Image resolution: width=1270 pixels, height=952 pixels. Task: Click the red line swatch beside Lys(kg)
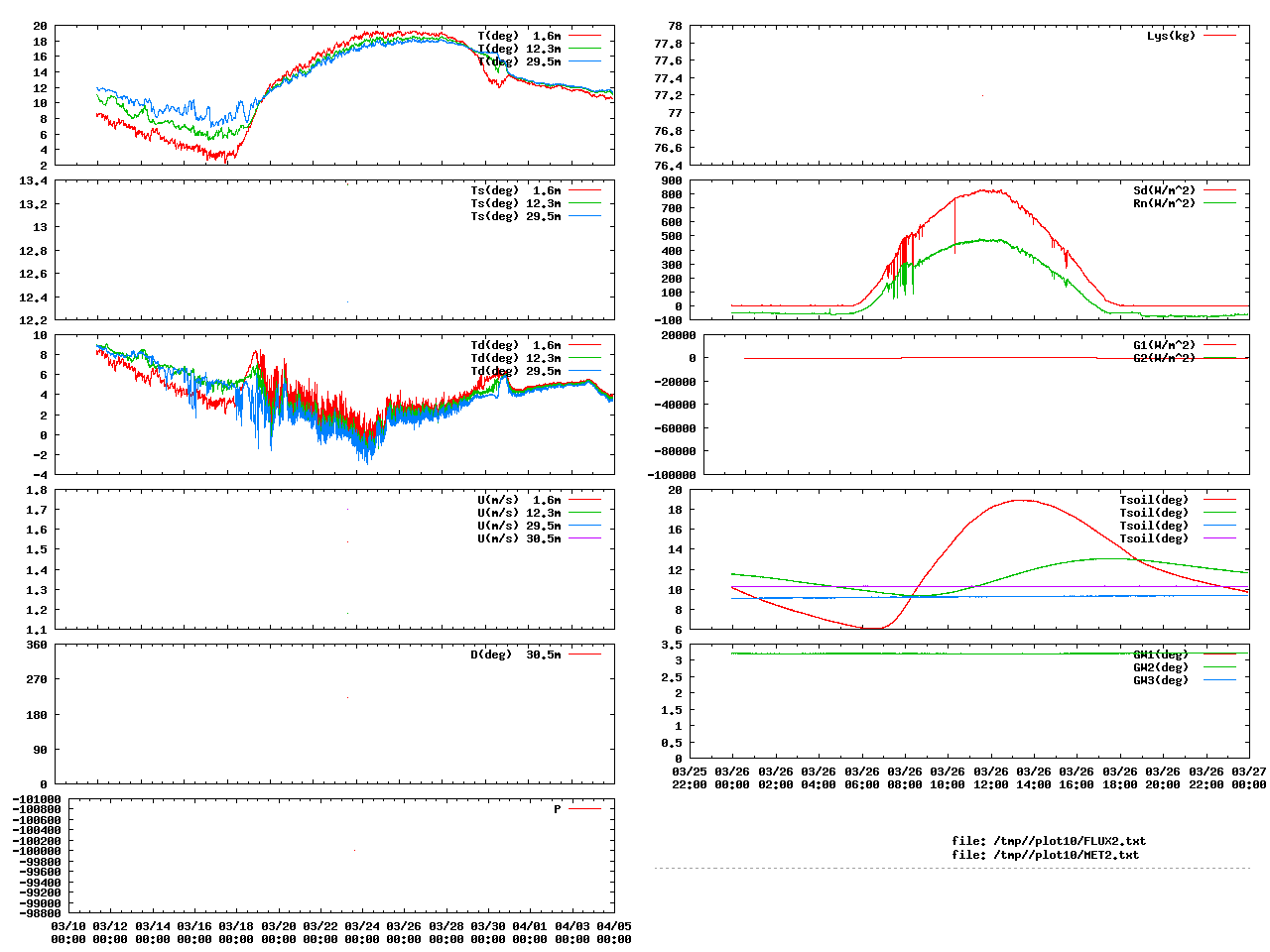tap(1220, 36)
